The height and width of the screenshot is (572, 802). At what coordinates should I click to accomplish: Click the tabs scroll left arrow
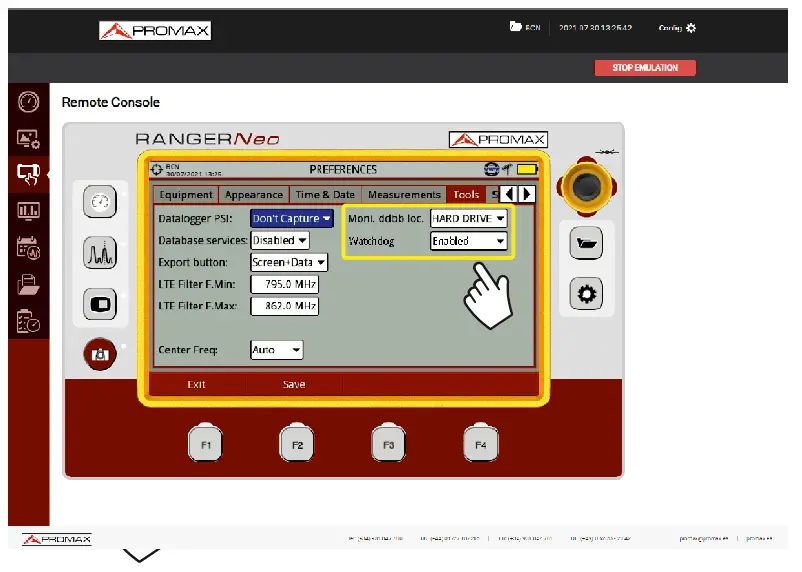tap(508, 194)
